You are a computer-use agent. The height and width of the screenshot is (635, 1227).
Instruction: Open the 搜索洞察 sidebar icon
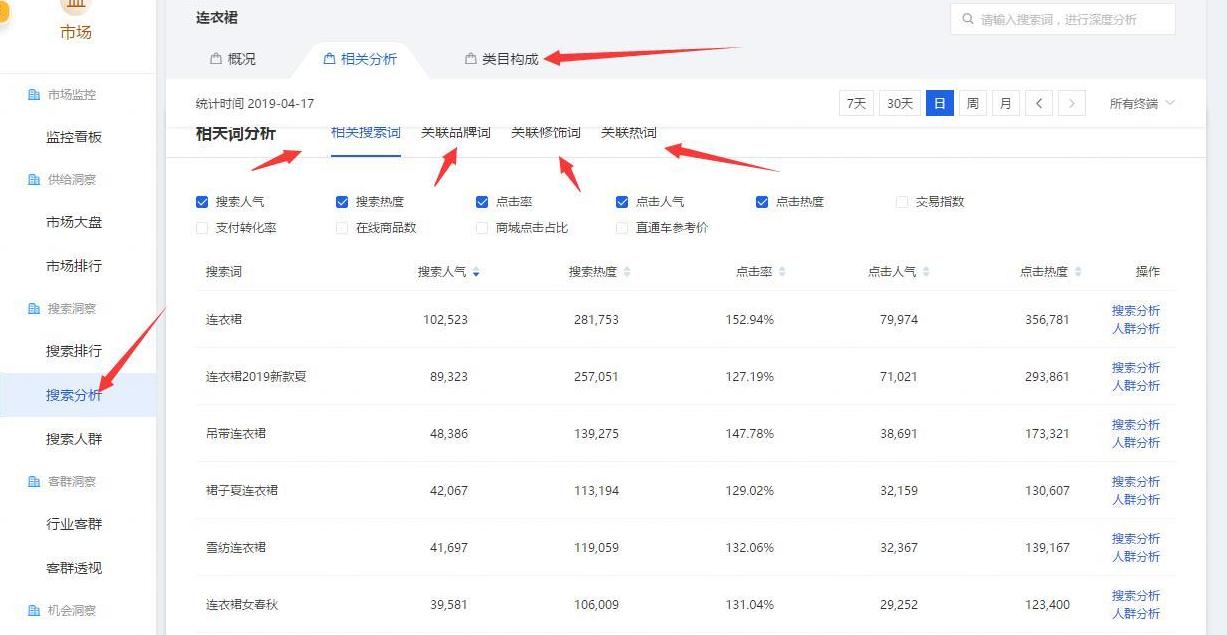34,309
